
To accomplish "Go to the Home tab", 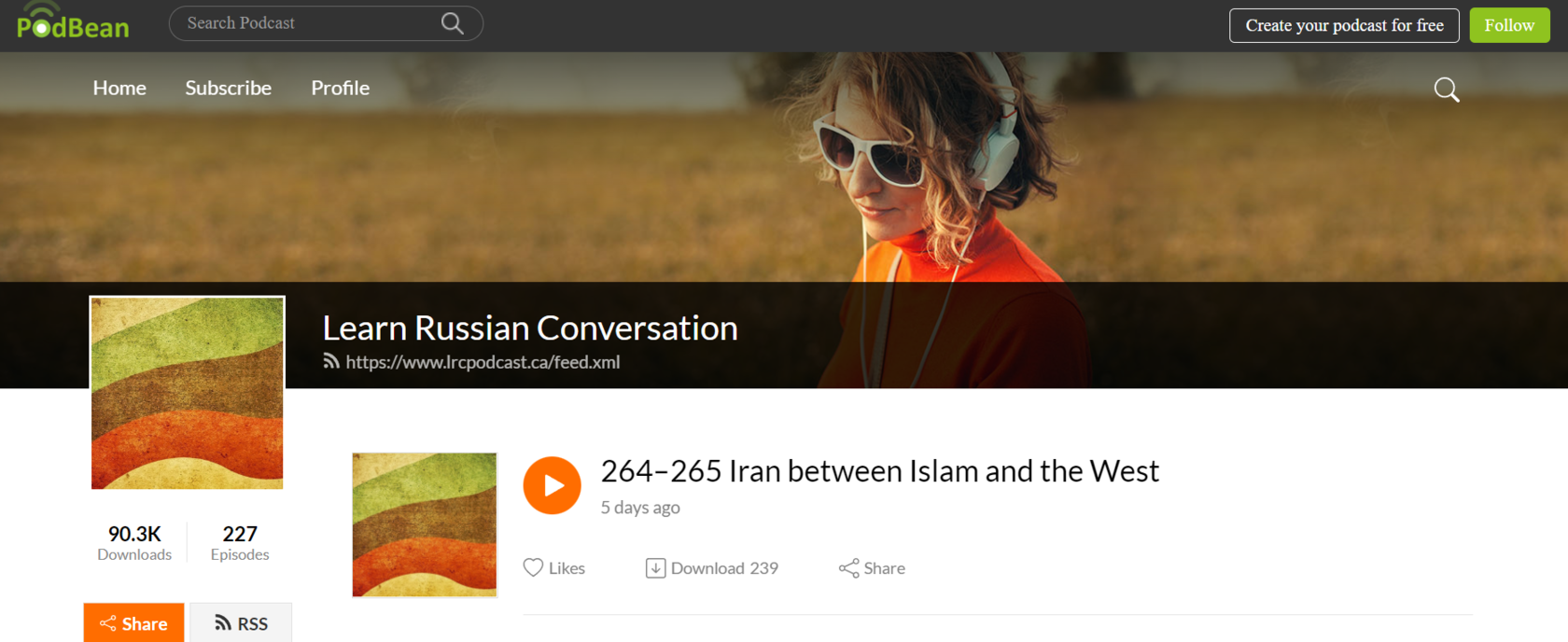I will pyautogui.click(x=119, y=88).
